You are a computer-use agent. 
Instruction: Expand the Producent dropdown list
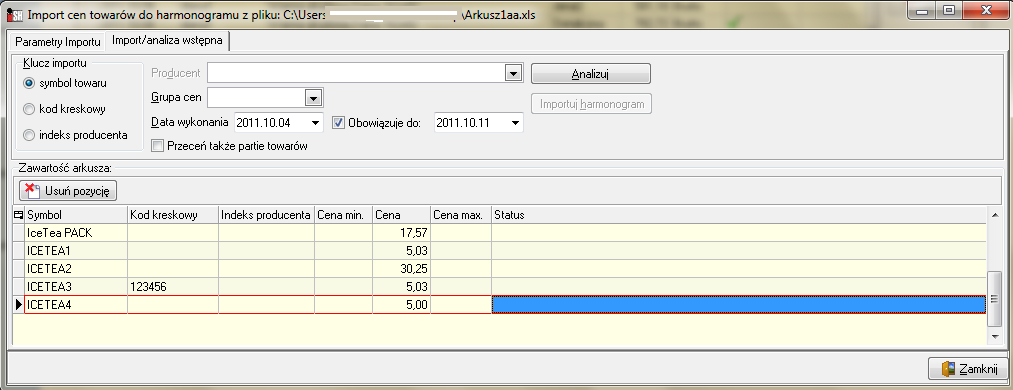point(514,74)
